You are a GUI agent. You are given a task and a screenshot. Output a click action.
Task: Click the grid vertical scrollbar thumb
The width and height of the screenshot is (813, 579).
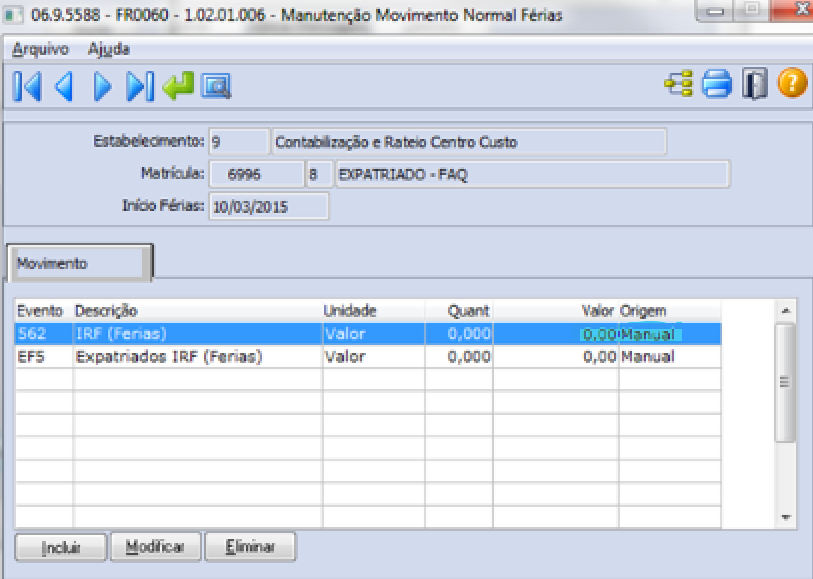coord(786,383)
